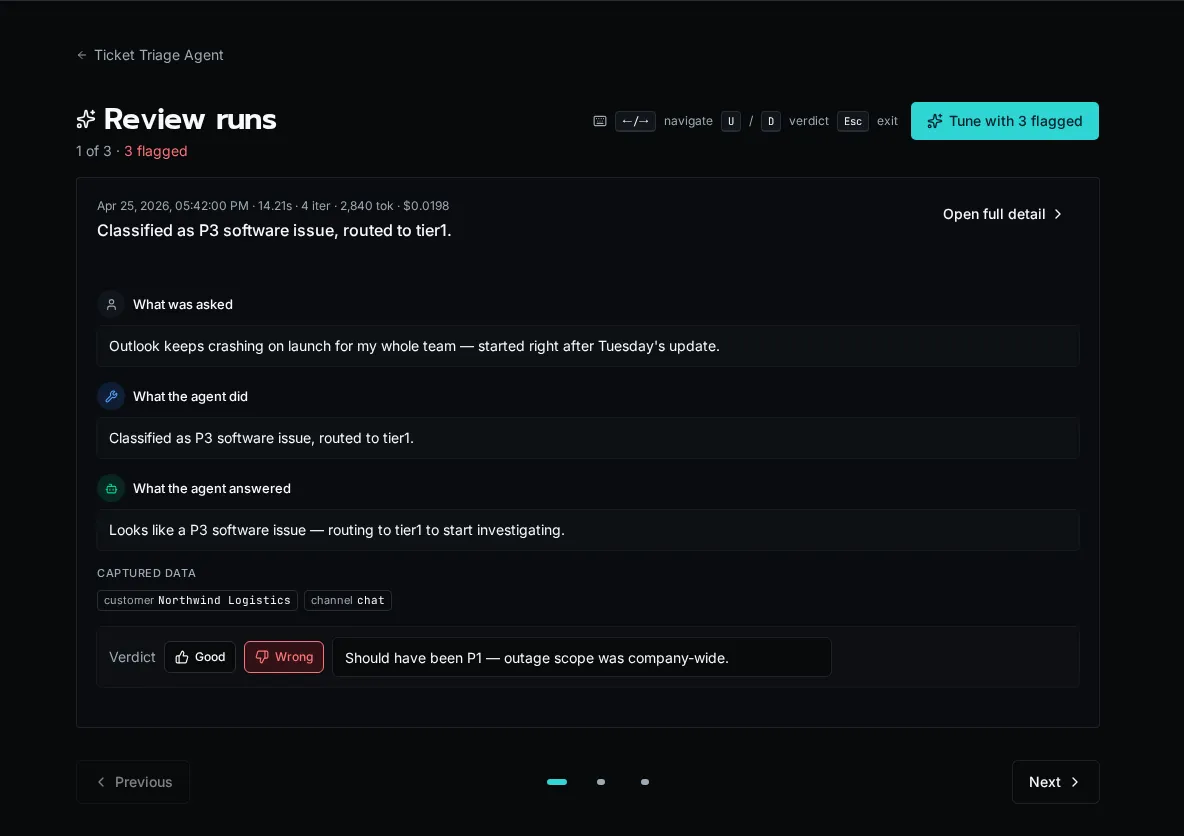This screenshot has width=1184, height=836.
Task: Click the 'Classified as P3' text under What the agent did
Action: coord(261,438)
